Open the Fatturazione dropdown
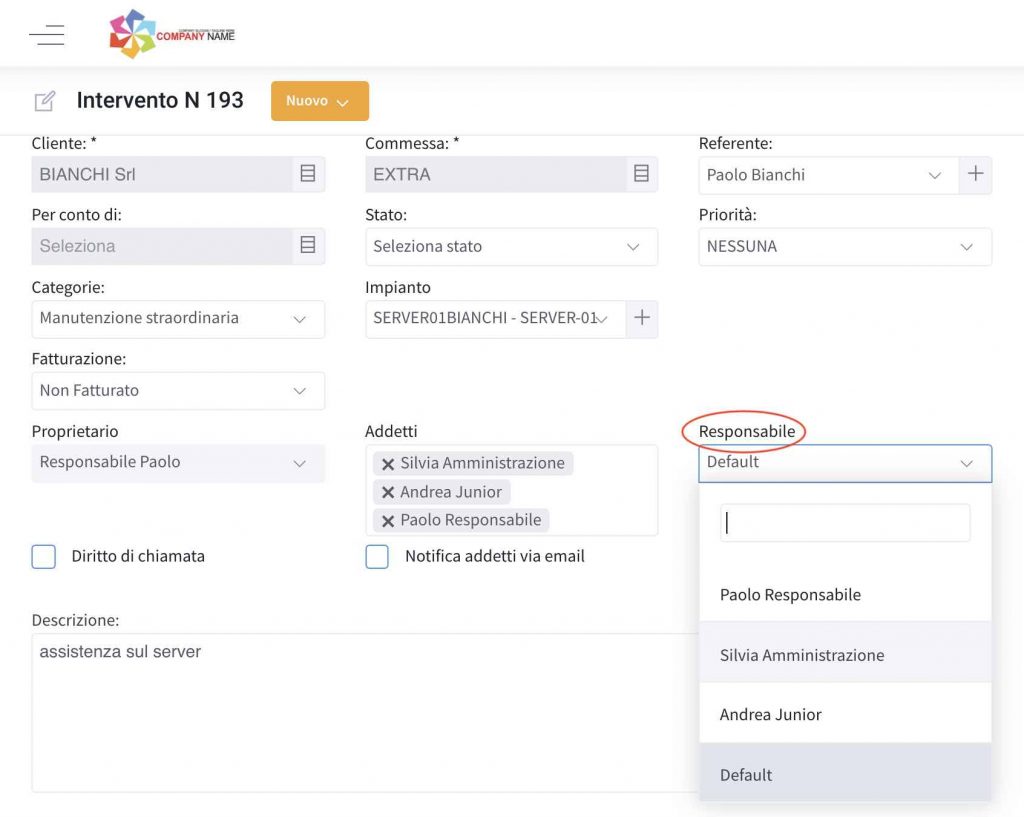Viewport: 1024px width, 817px height. [x=178, y=391]
